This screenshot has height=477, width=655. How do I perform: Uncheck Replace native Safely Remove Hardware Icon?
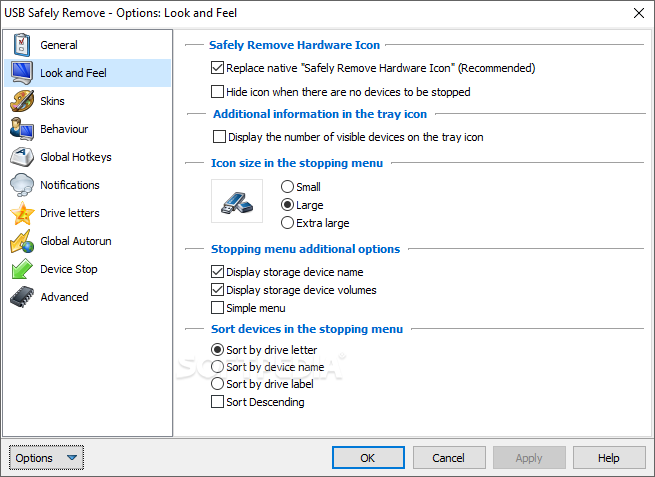pos(217,68)
